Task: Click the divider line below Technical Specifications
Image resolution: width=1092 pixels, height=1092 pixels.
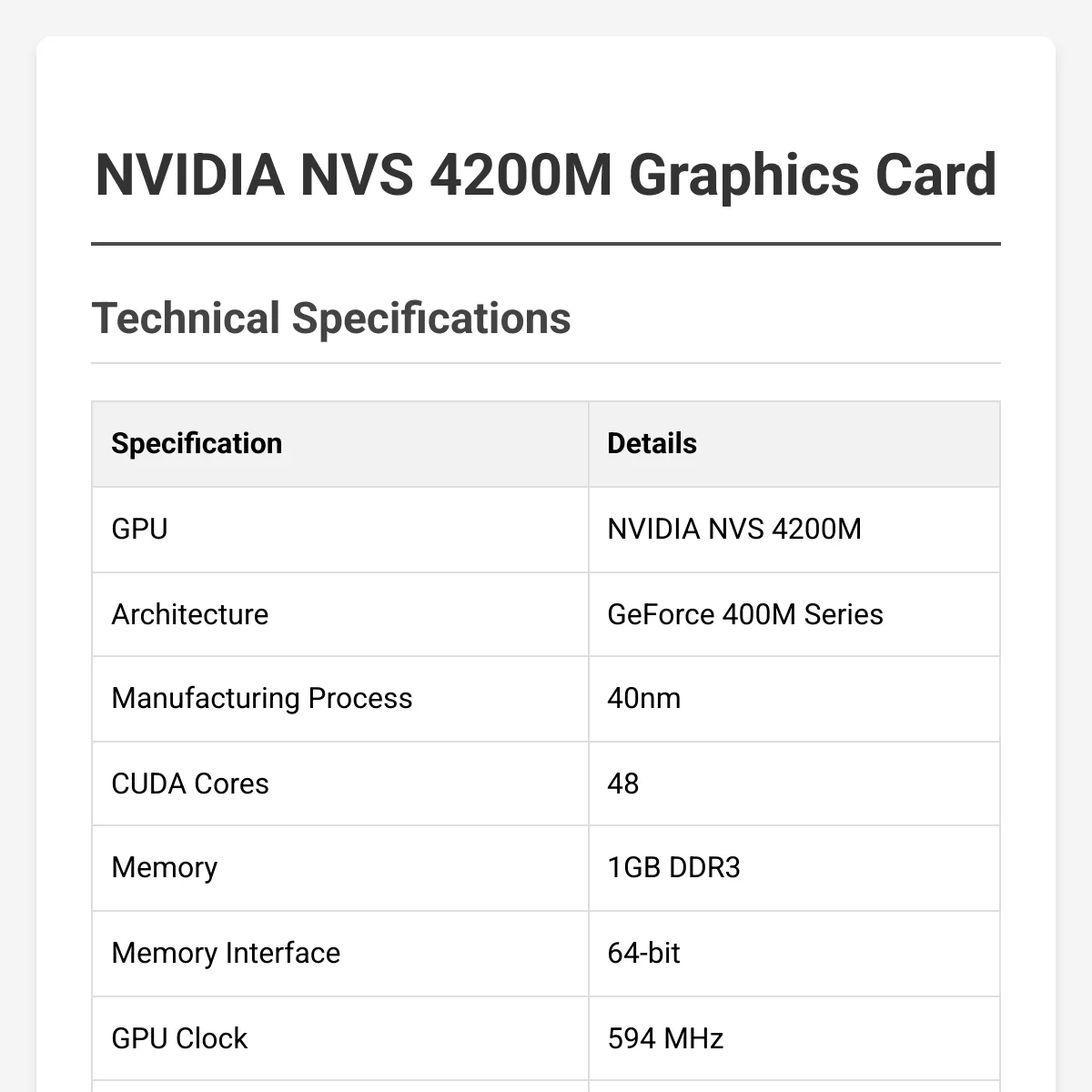Action: (x=546, y=363)
